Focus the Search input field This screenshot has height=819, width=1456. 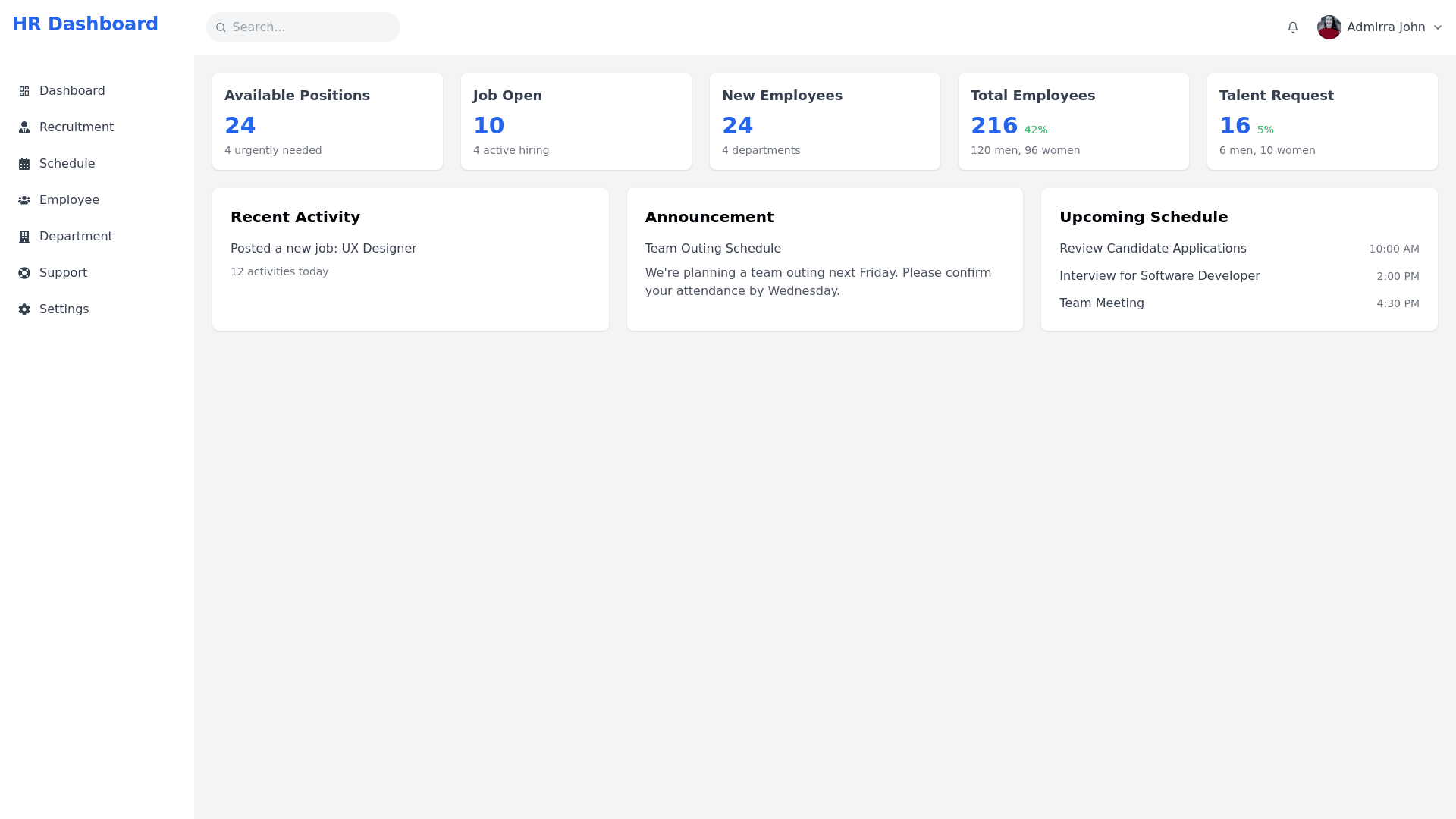tap(311, 27)
